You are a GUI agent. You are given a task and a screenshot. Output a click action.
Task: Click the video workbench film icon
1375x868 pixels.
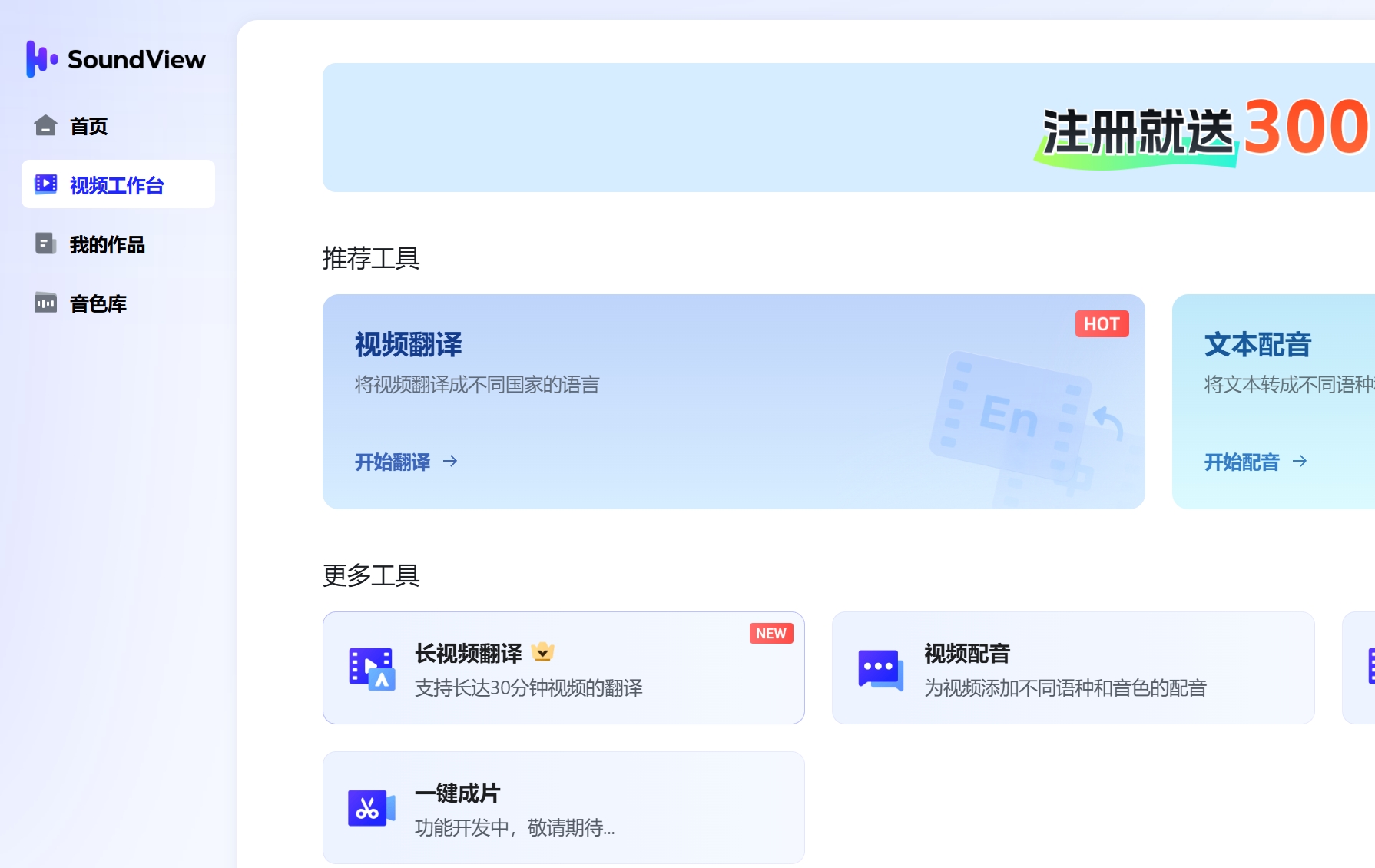45,184
